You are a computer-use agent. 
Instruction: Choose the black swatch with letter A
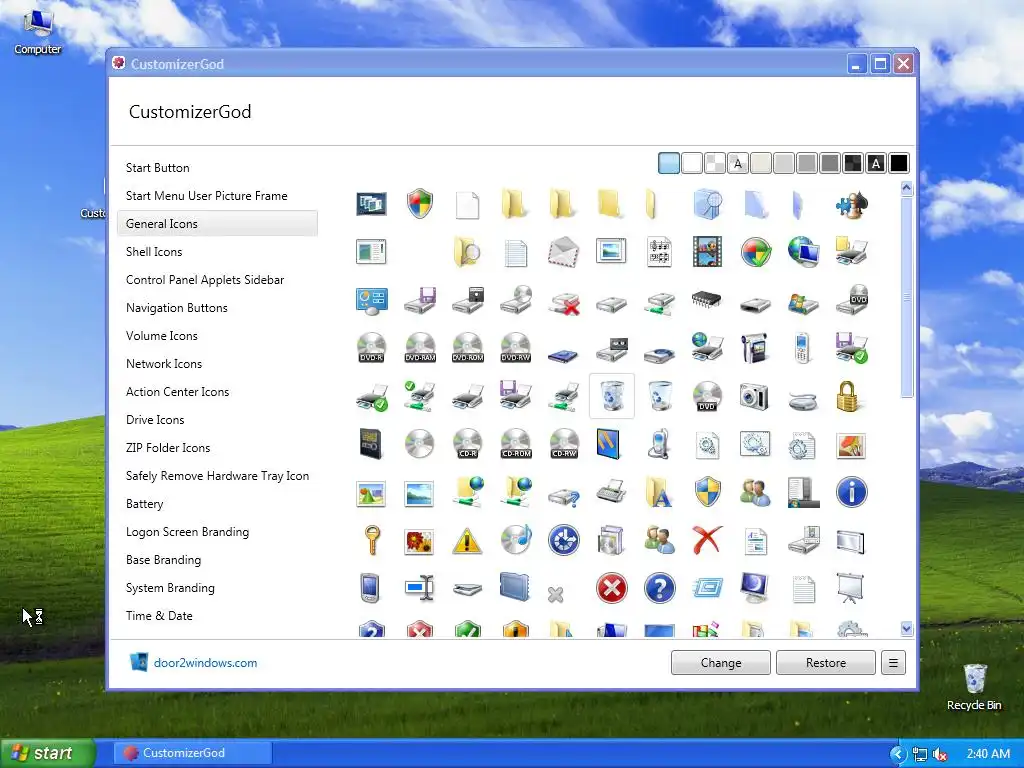(876, 163)
